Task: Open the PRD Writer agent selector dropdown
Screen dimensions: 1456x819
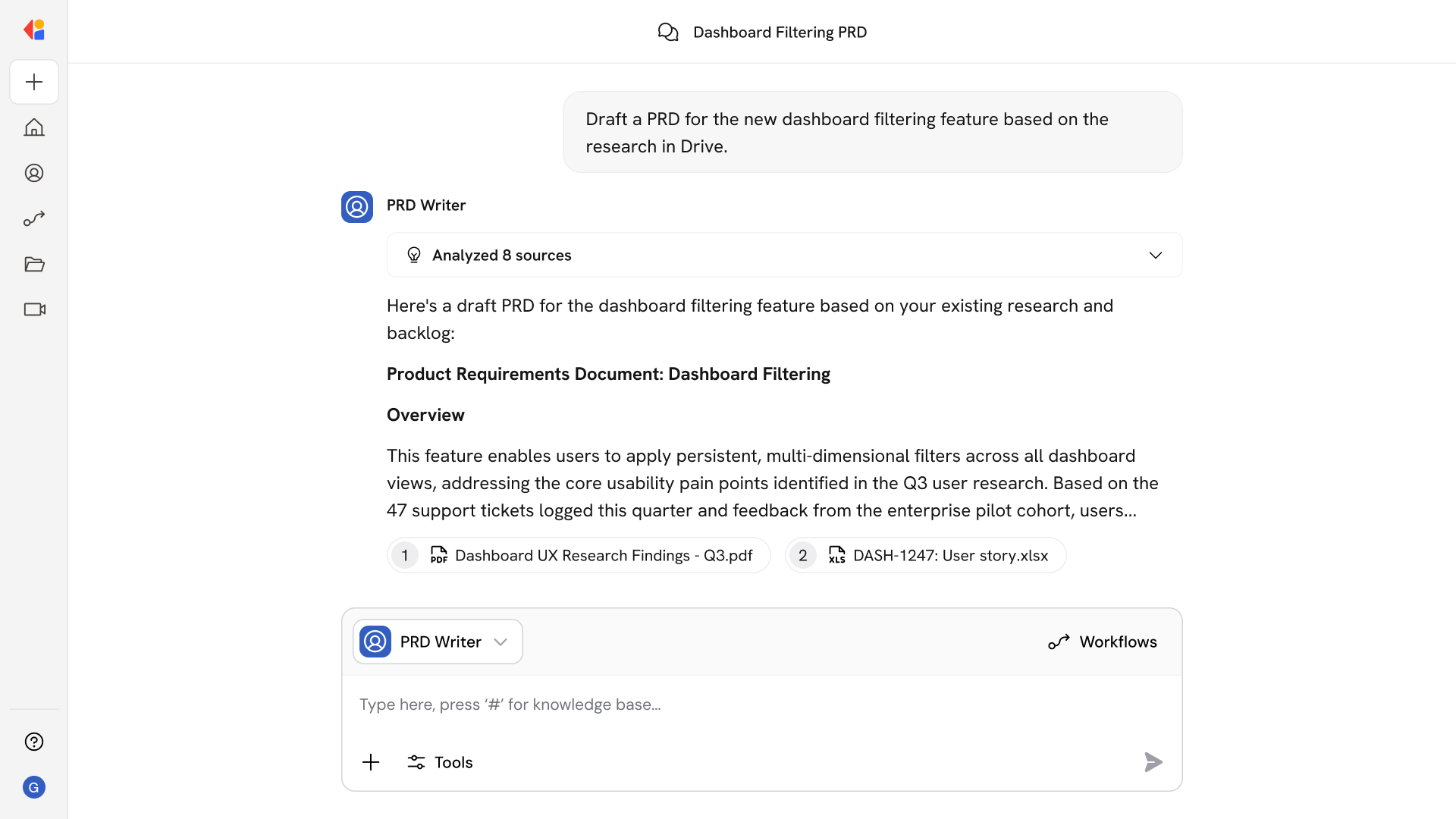Action: (438, 642)
